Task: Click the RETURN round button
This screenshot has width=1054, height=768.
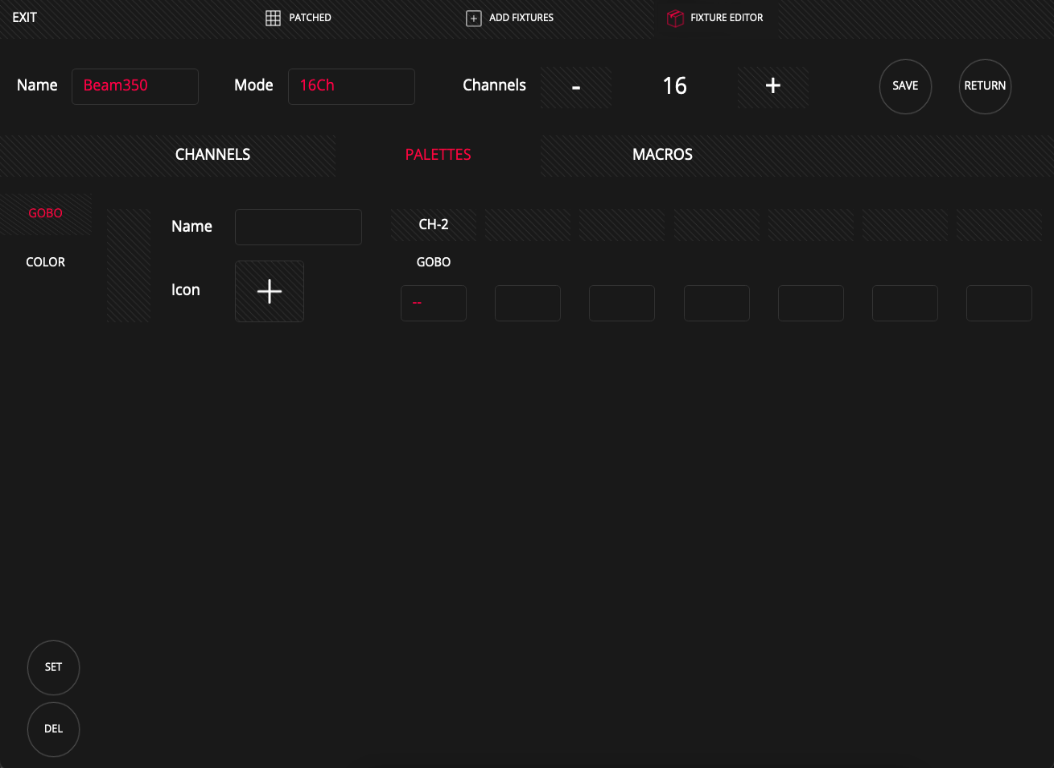Action: coord(985,86)
